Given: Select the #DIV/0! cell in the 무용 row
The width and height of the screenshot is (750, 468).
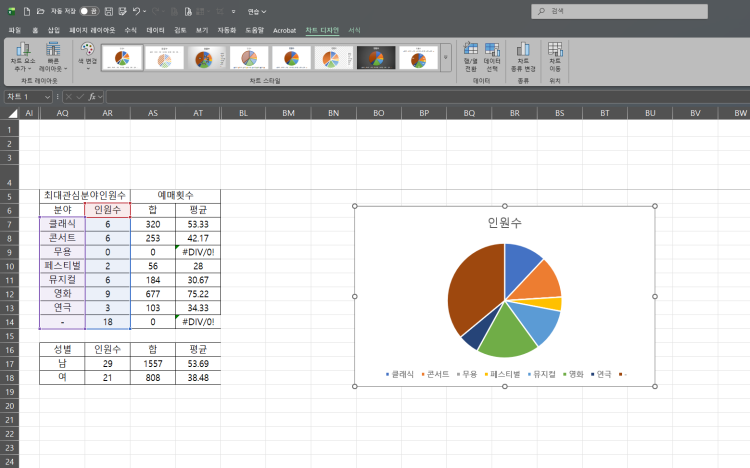Looking at the screenshot, I should (x=197, y=252).
